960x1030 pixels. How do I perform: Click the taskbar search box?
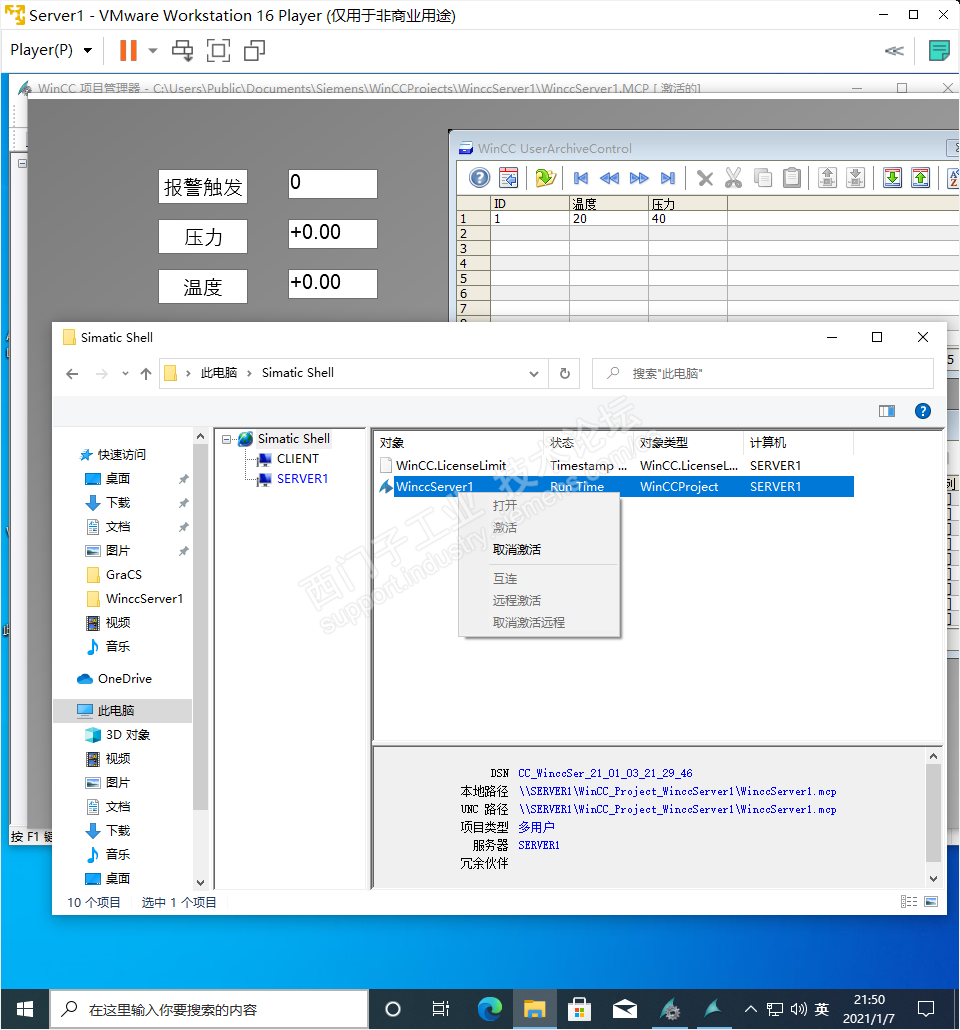(x=209, y=1009)
